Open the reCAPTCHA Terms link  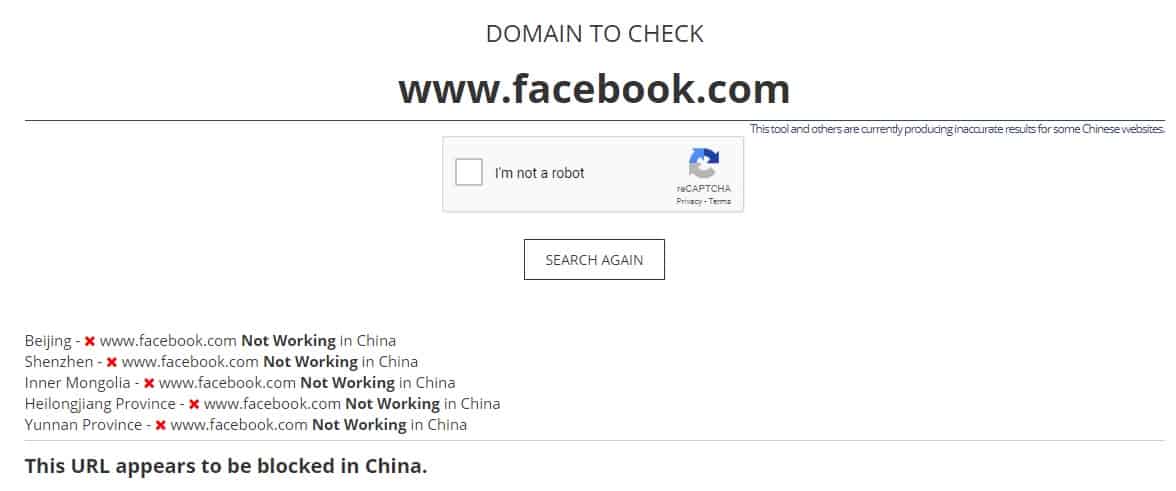tap(720, 202)
